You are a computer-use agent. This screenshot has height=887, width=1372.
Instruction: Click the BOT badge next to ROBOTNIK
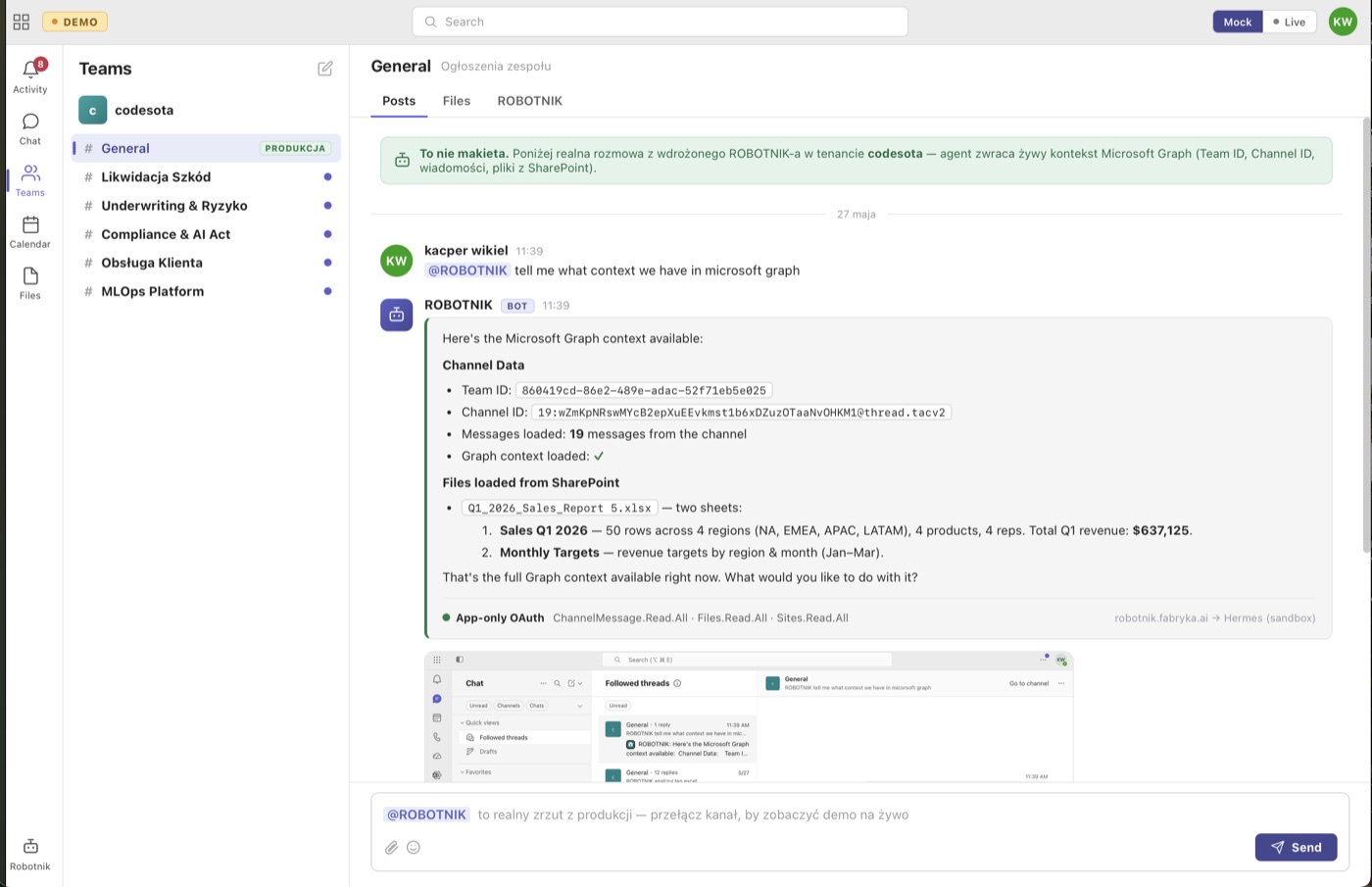pyautogui.click(x=517, y=306)
